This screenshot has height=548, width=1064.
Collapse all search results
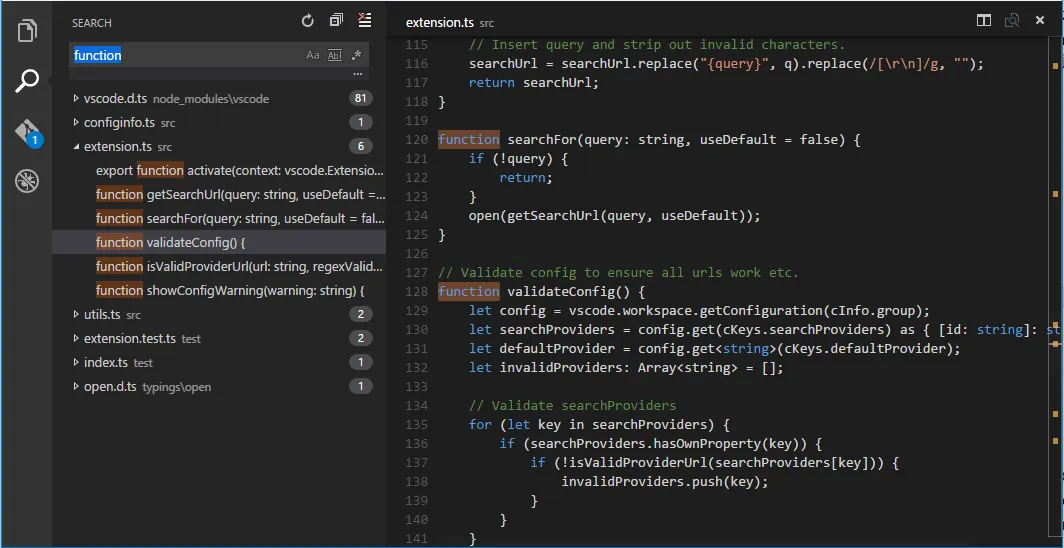point(336,21)
